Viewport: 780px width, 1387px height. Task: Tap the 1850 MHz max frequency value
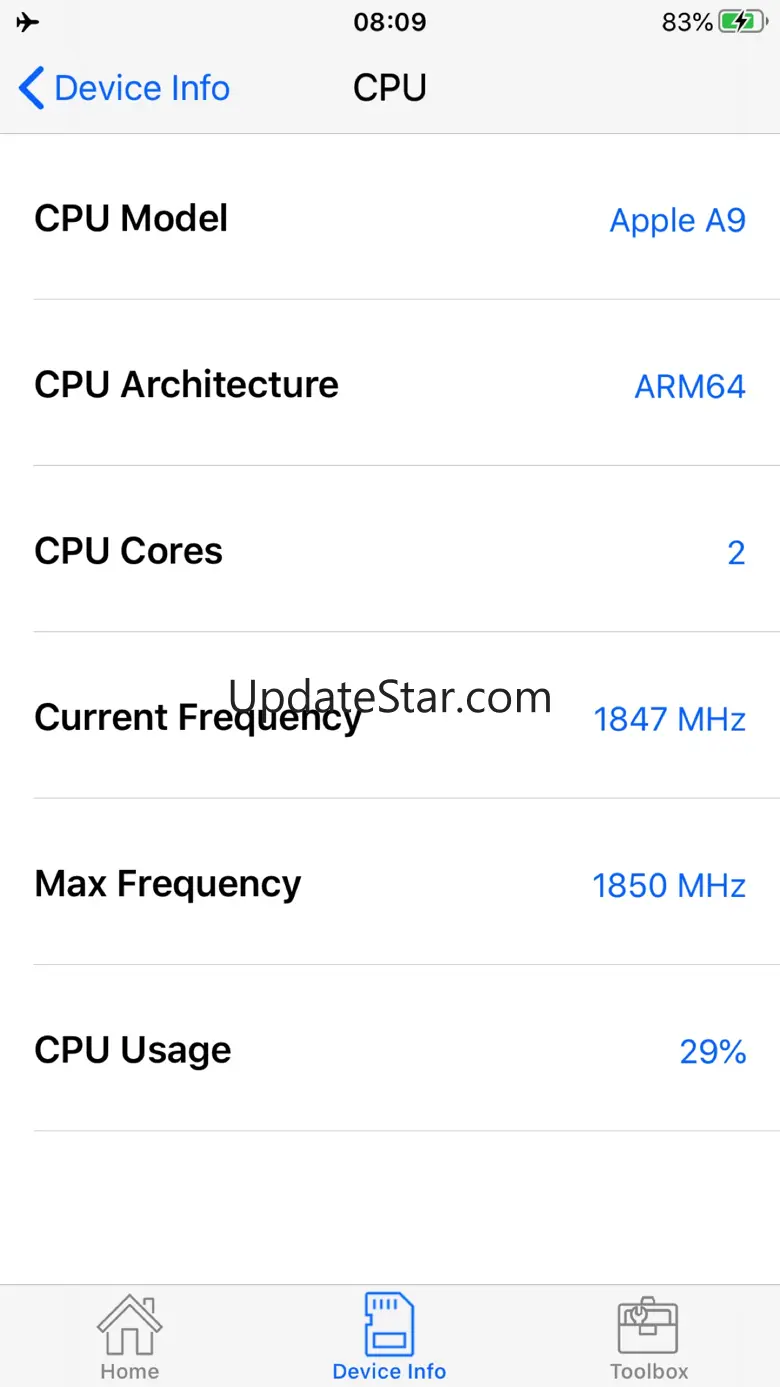pyautogui.click(x=669, y=886)
